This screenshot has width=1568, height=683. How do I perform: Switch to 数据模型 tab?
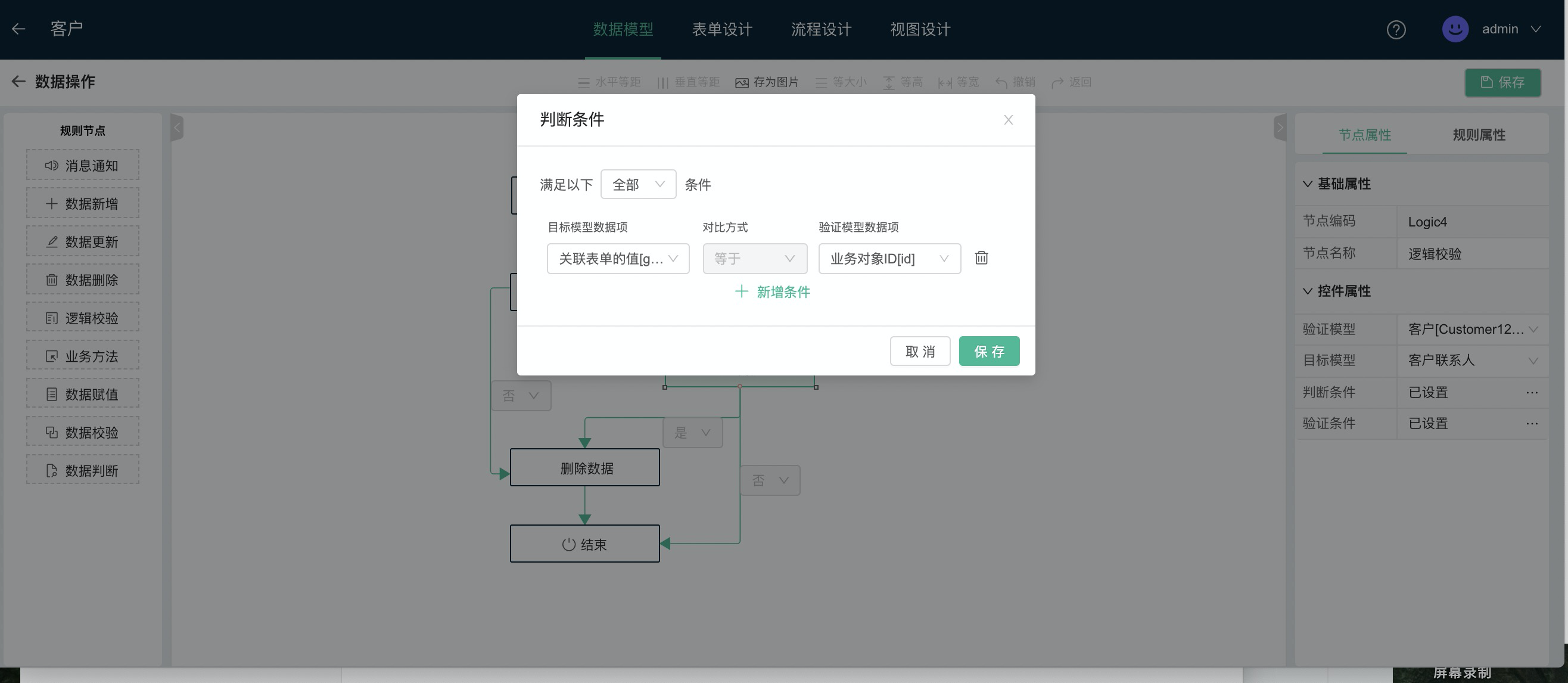[623, 29]
